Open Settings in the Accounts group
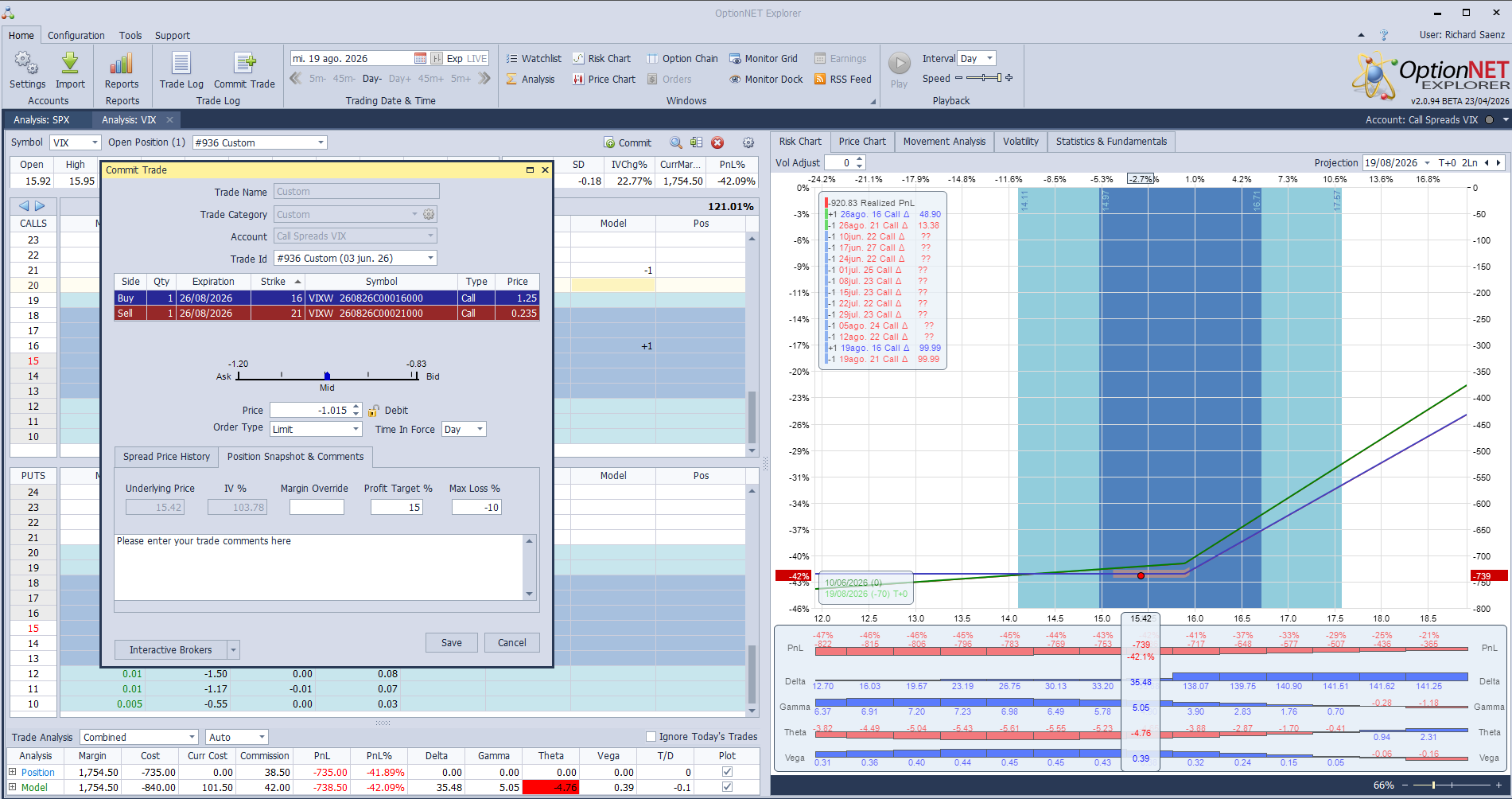The width and height of the screenshot is (1512, 799). click(27, 70)
